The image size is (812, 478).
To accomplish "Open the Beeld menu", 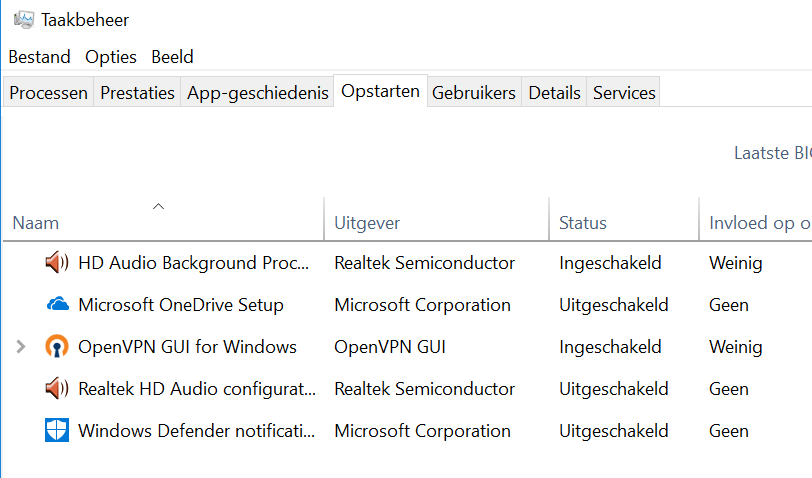I will click(x=172, y=57).
